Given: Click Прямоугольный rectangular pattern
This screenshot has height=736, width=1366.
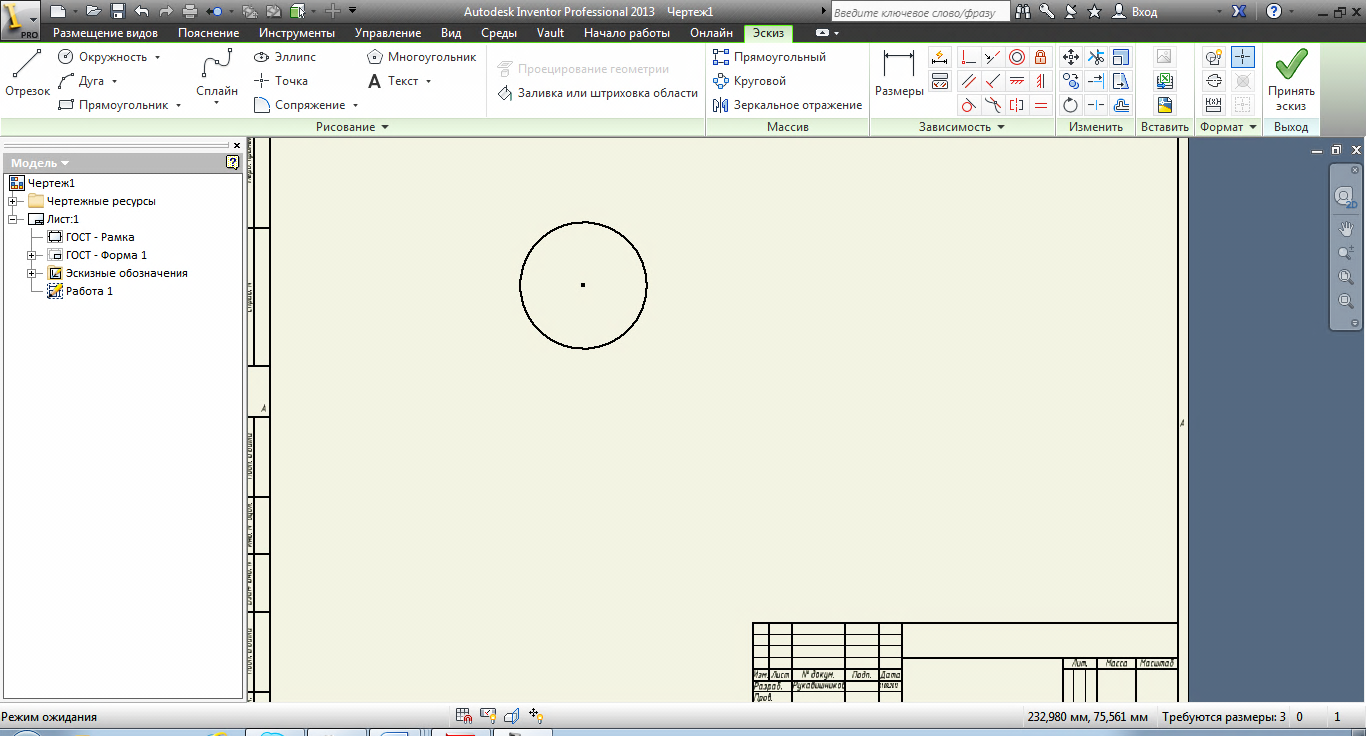Looking at the screenshot, I should 768,57.
